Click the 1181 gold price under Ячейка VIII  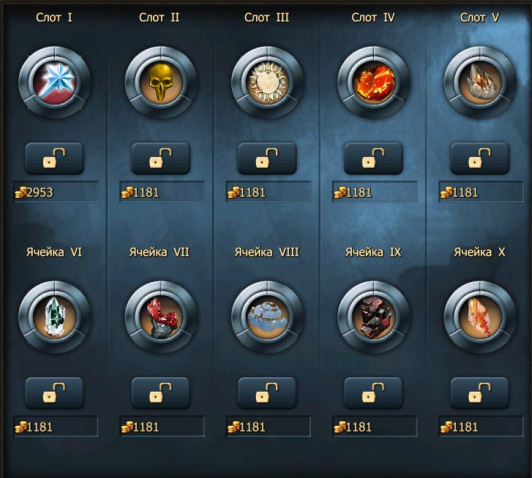click(268, 426)
